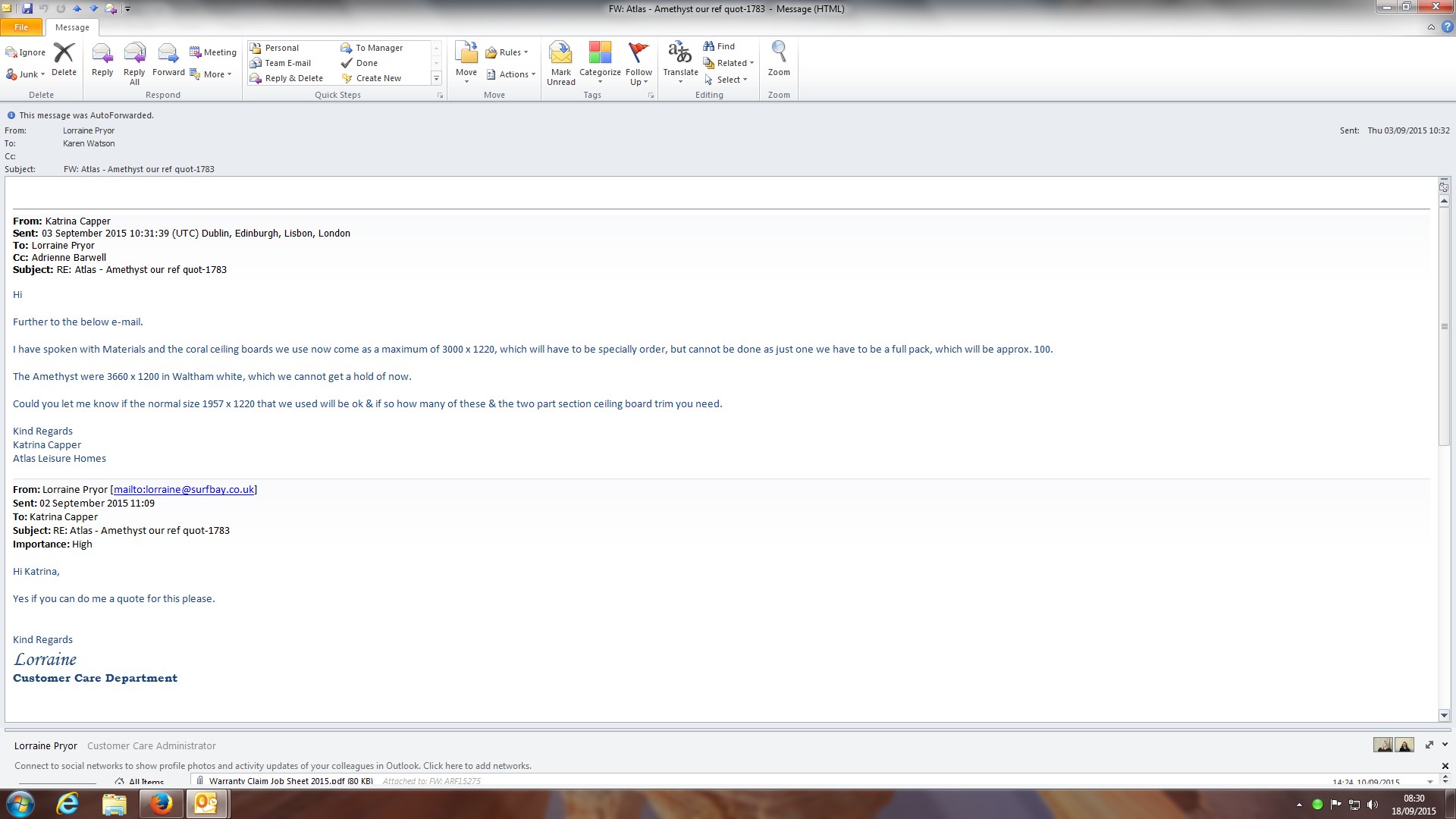Open Firefox from the taskbar
Viewport: 1456px width, 819px height.
(161, 804)
